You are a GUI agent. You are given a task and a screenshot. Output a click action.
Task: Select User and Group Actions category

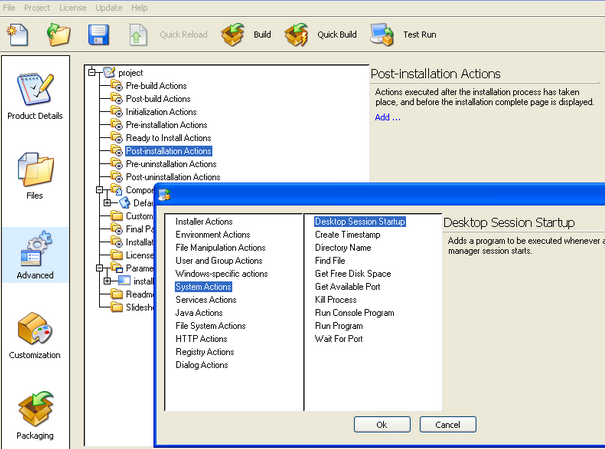pyautogui.click(x=219, y=261)
